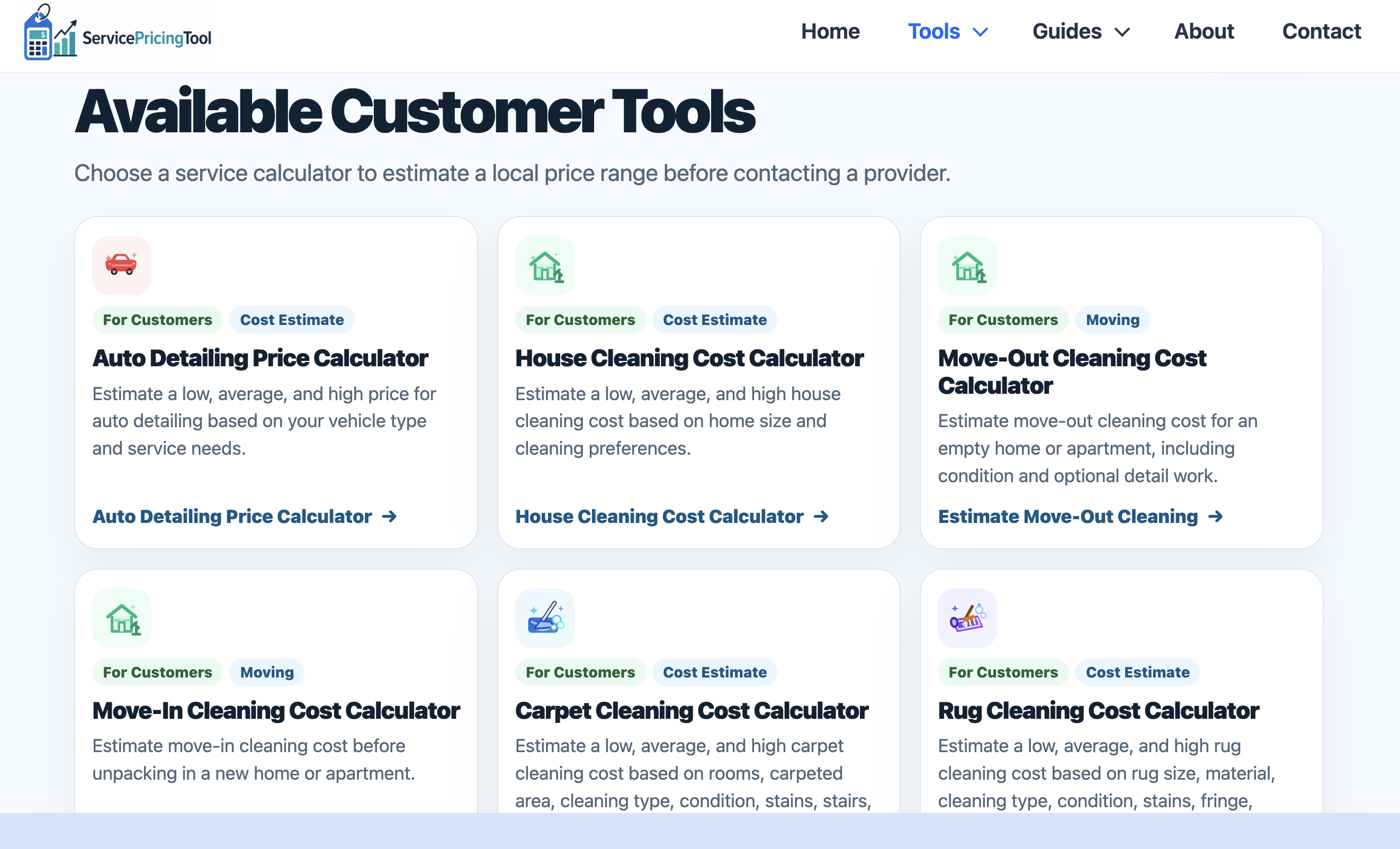This screenshot has height=849, width=1400.
Task: Click For Customers tag on Move-Out Cleaning card
Action: [1003, 320]
